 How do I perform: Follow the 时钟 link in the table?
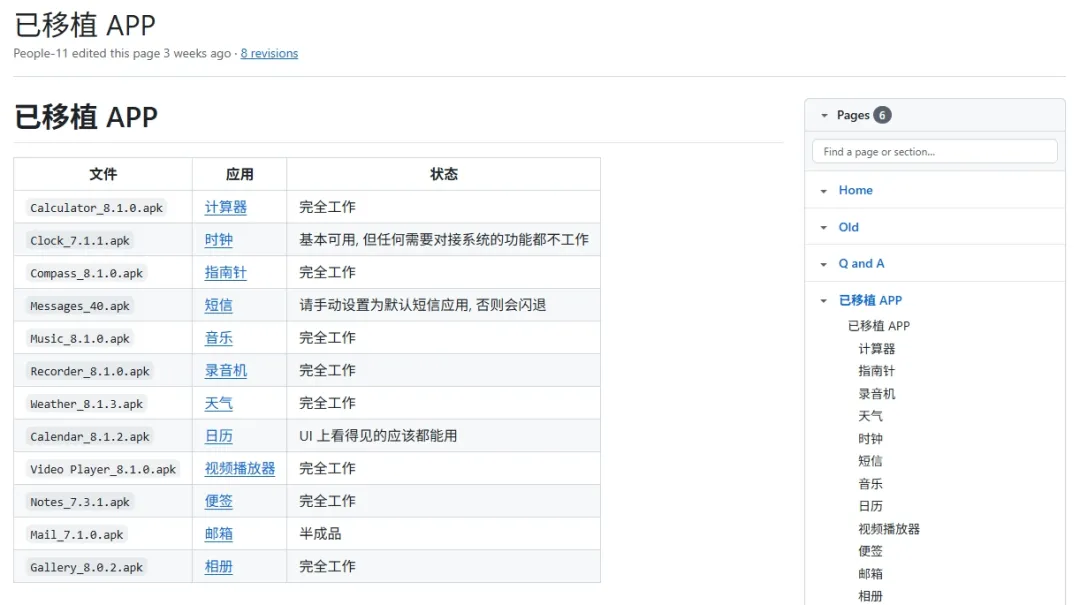point(218,240)
